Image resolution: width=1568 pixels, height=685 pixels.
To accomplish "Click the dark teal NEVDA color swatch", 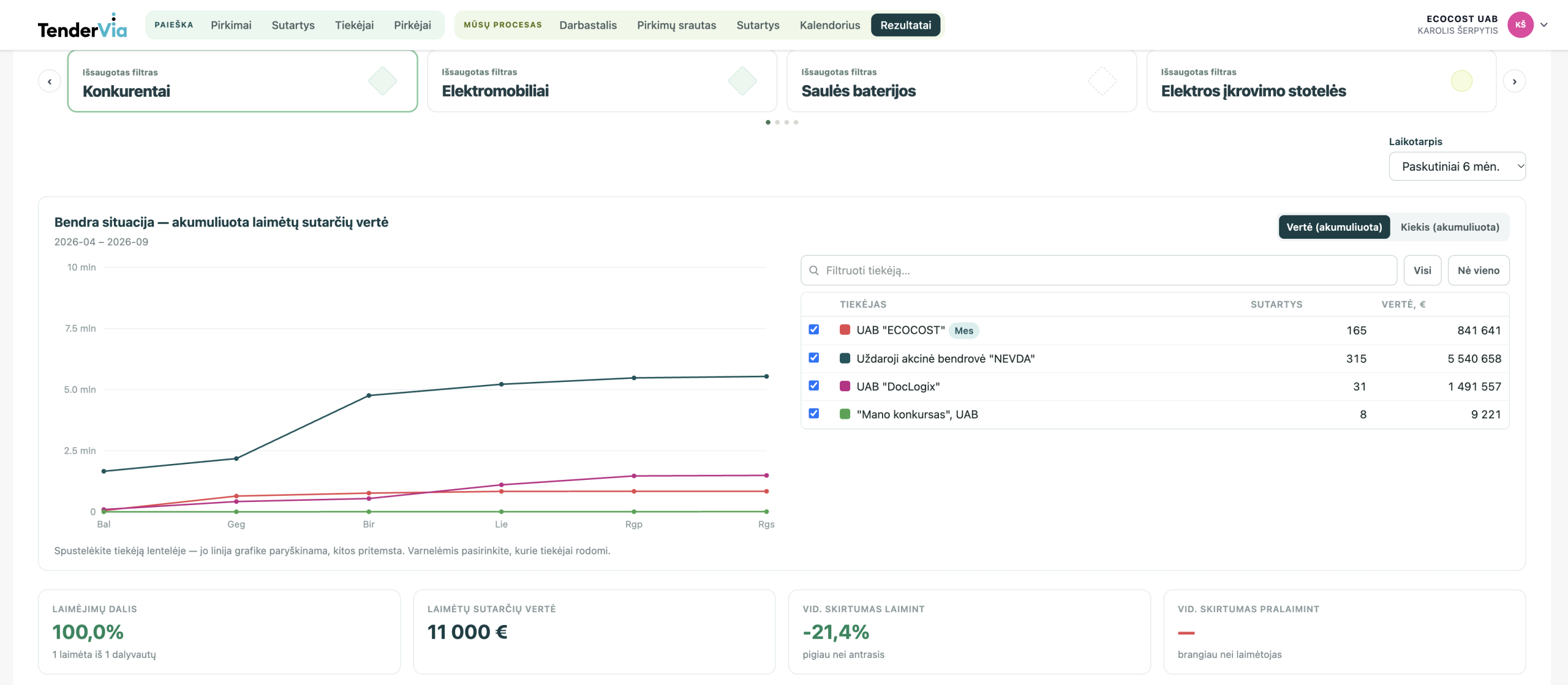I will [x=845, y=358].
